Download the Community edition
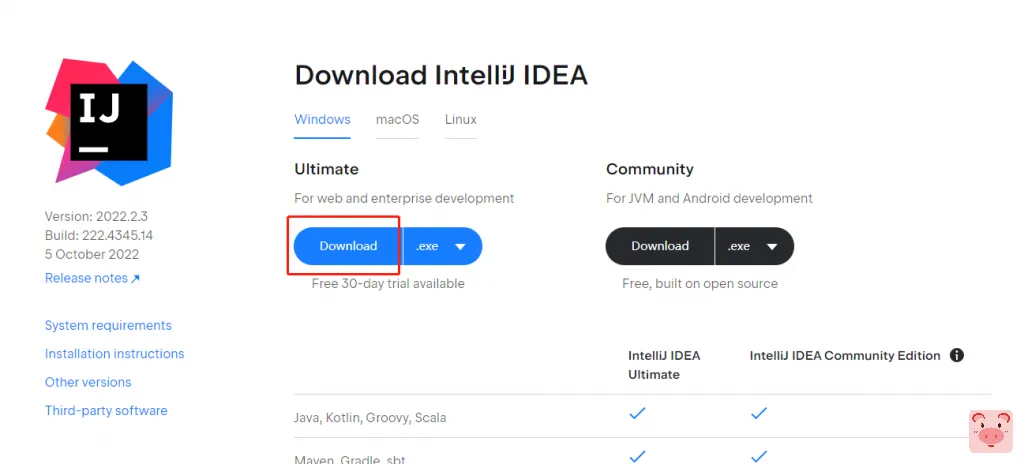The height and width of the screenshot is (464, 1024). point(660,246)
